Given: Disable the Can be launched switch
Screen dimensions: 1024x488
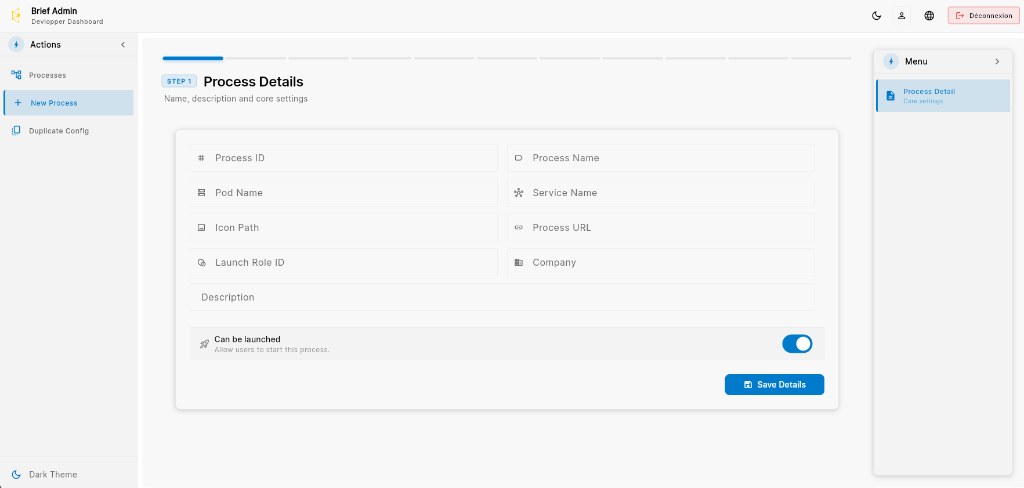Looking at the screenshot, I should pyautogui.click(x=797, y=344).
